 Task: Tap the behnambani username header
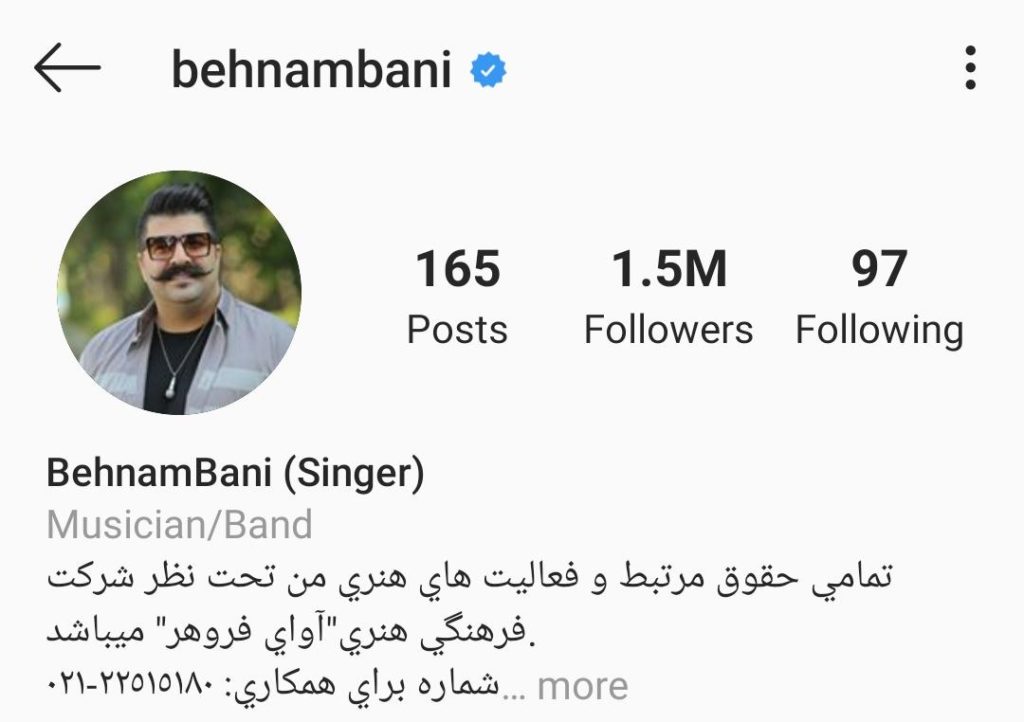coord(311,69)
